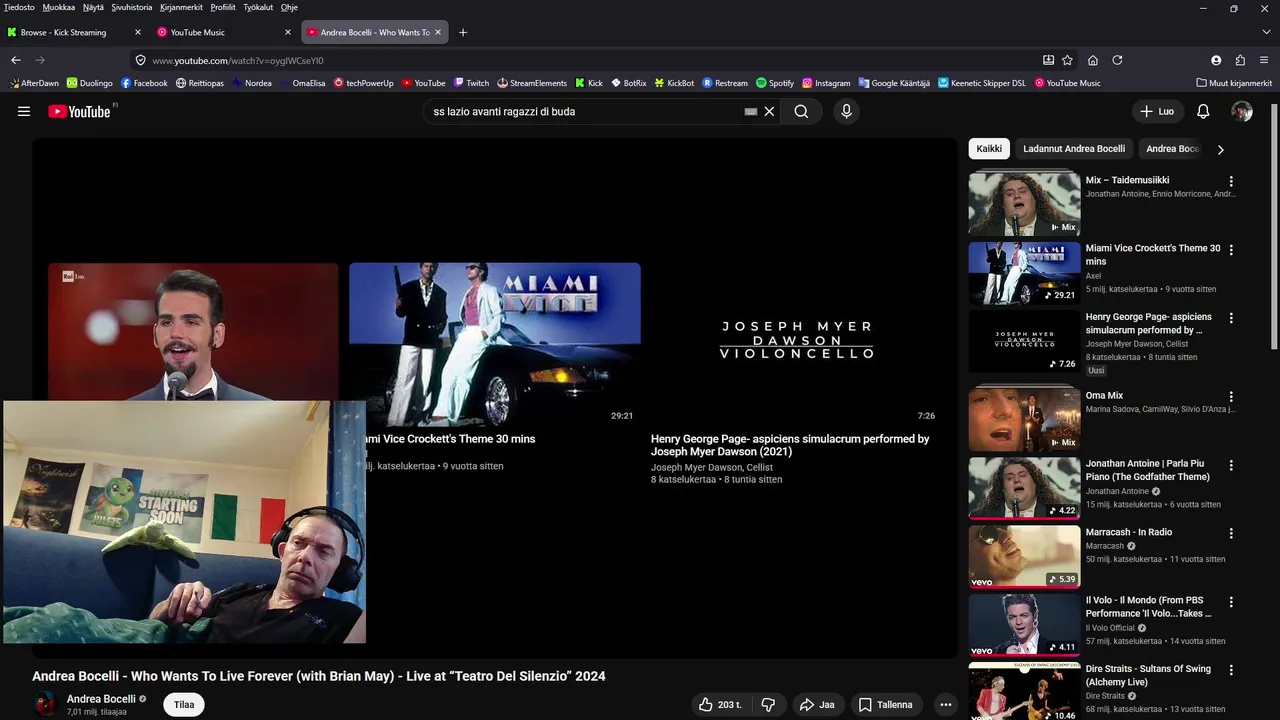Open the on-screen keyboard icon in search
The height and width of the screenshot is (720, 1280).
coord(751,111)
